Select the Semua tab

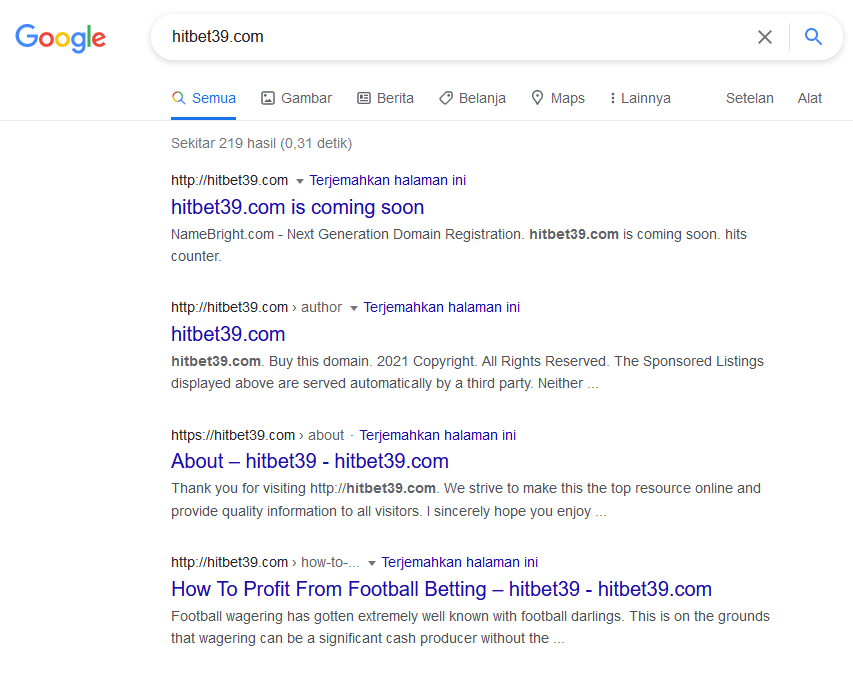[203, 98]
